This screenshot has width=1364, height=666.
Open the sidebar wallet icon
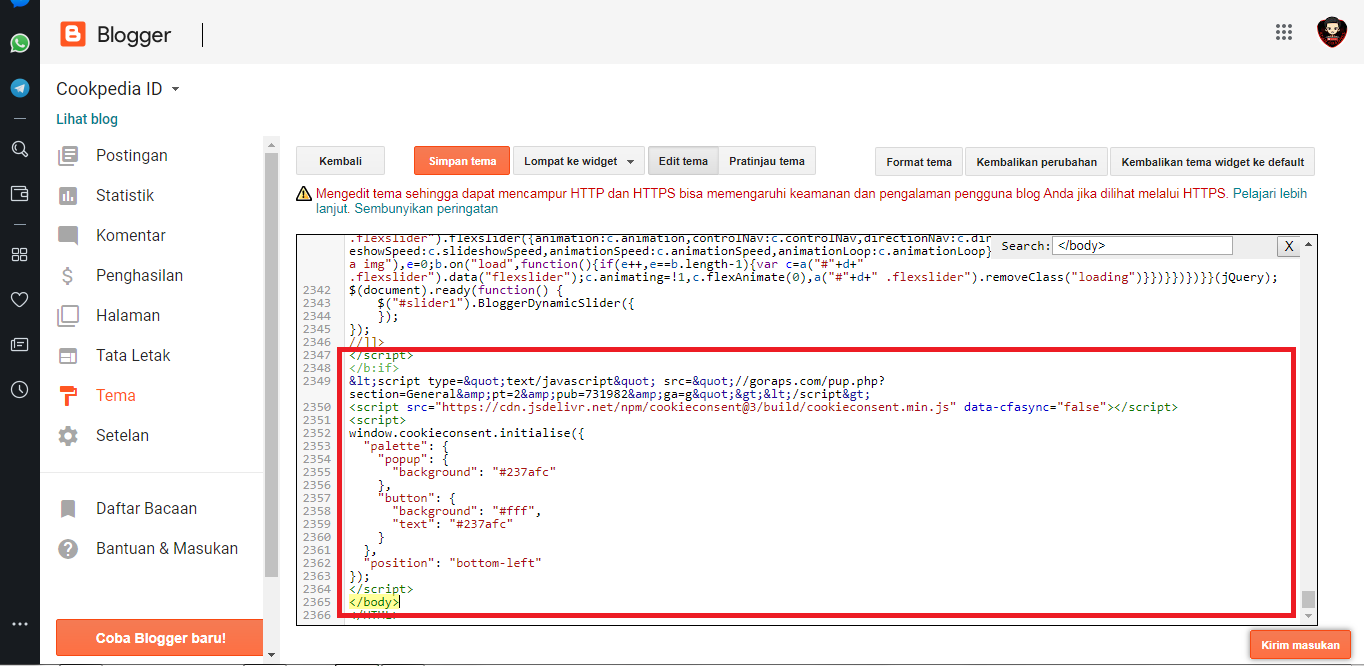click(x=19, y=194)
